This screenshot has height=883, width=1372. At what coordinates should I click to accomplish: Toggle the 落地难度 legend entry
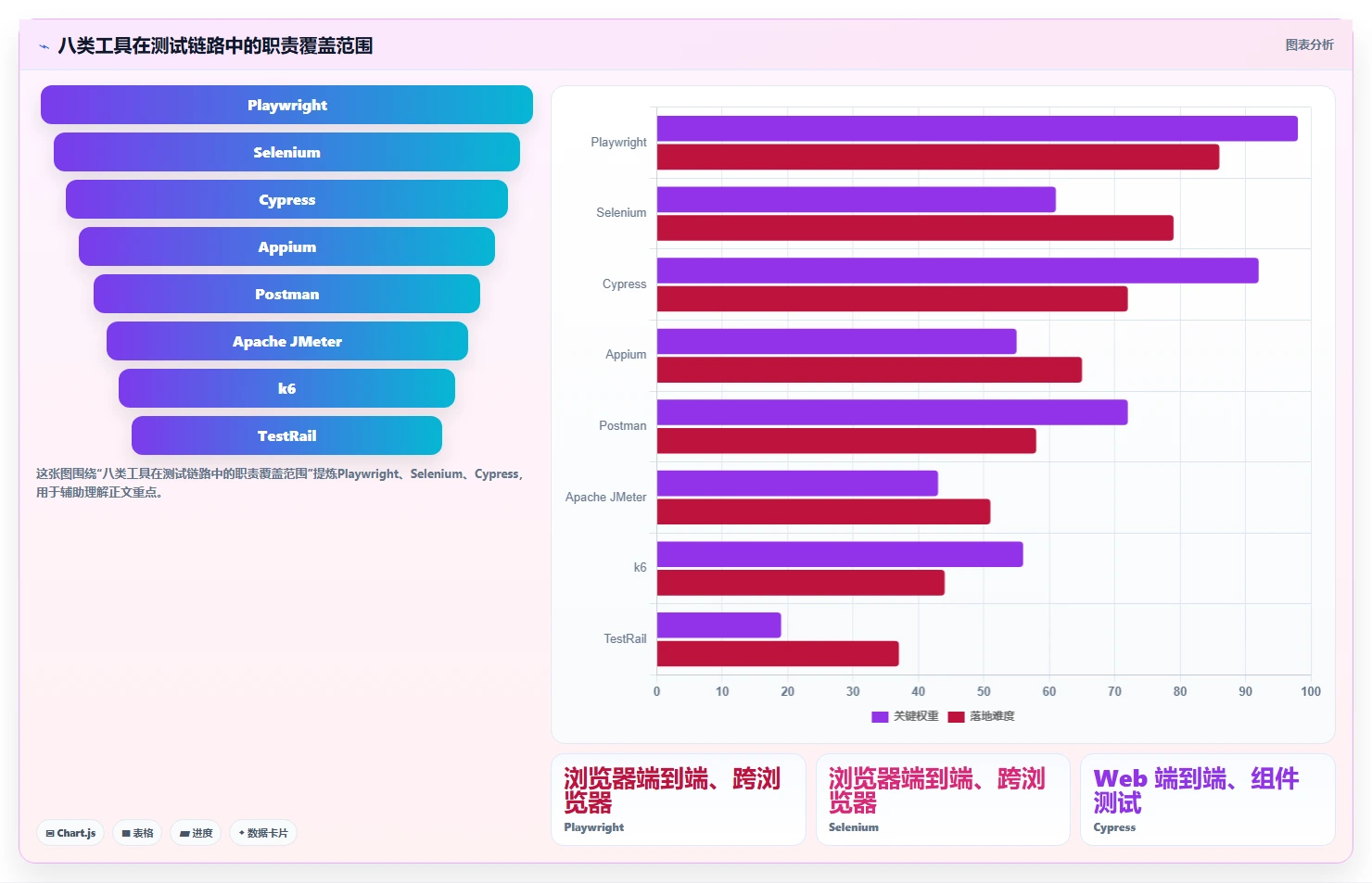click(981, 716)
